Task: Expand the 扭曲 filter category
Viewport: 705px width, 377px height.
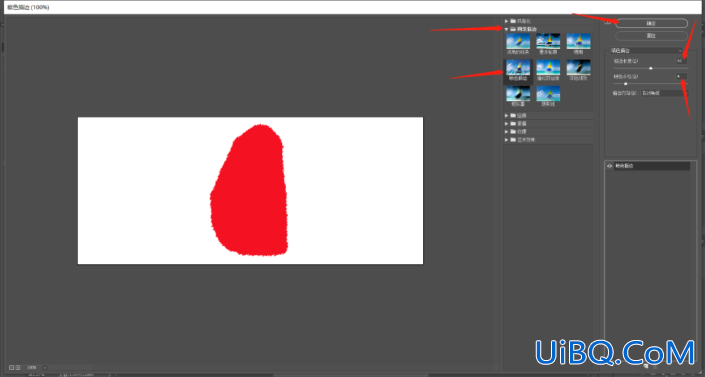Action: click(x=506, y=116)
